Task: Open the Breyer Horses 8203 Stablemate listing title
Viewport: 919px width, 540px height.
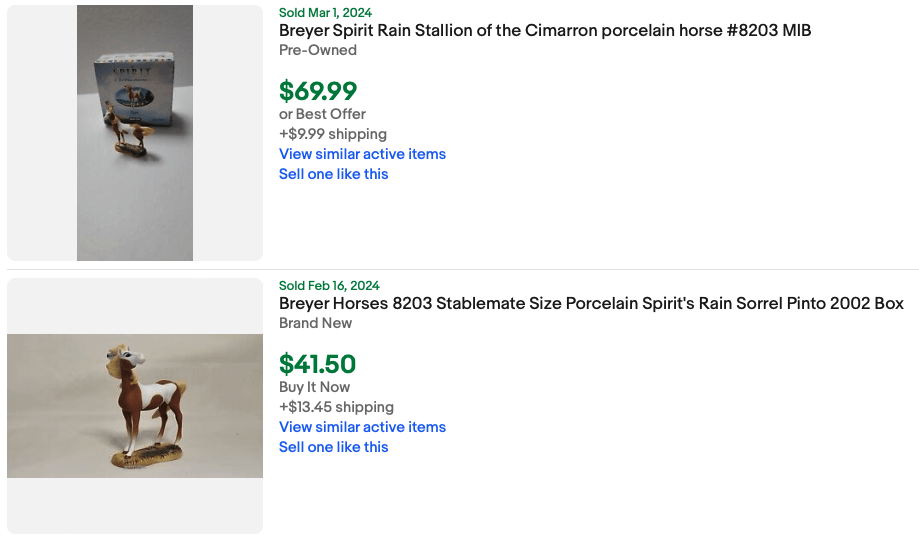Action: tap(591, 304)
